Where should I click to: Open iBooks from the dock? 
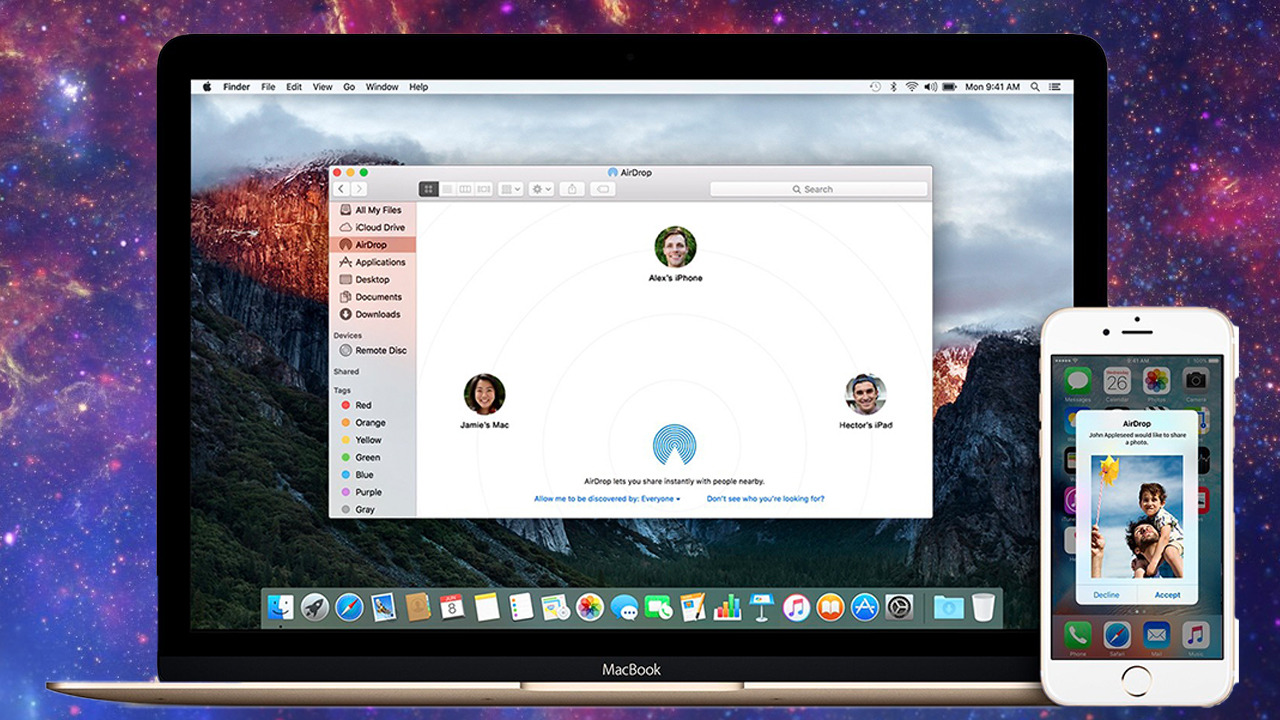[830, 606]
